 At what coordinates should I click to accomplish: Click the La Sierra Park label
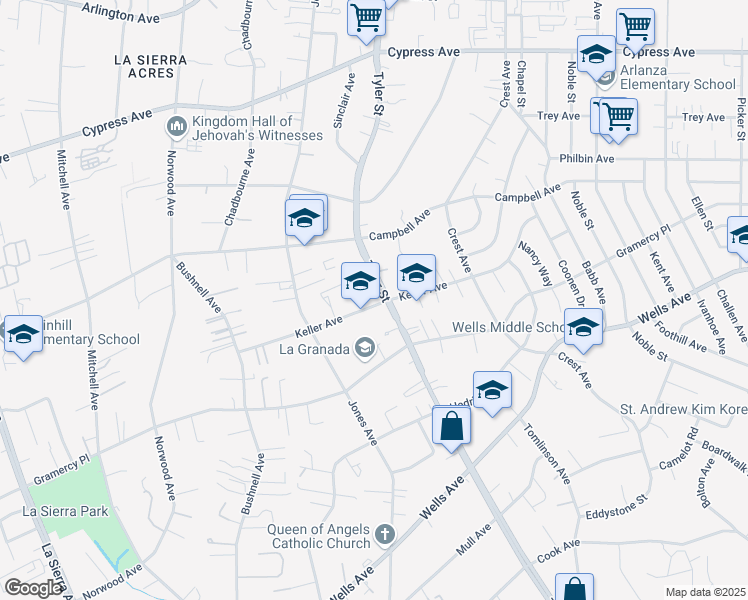[63, 512]
